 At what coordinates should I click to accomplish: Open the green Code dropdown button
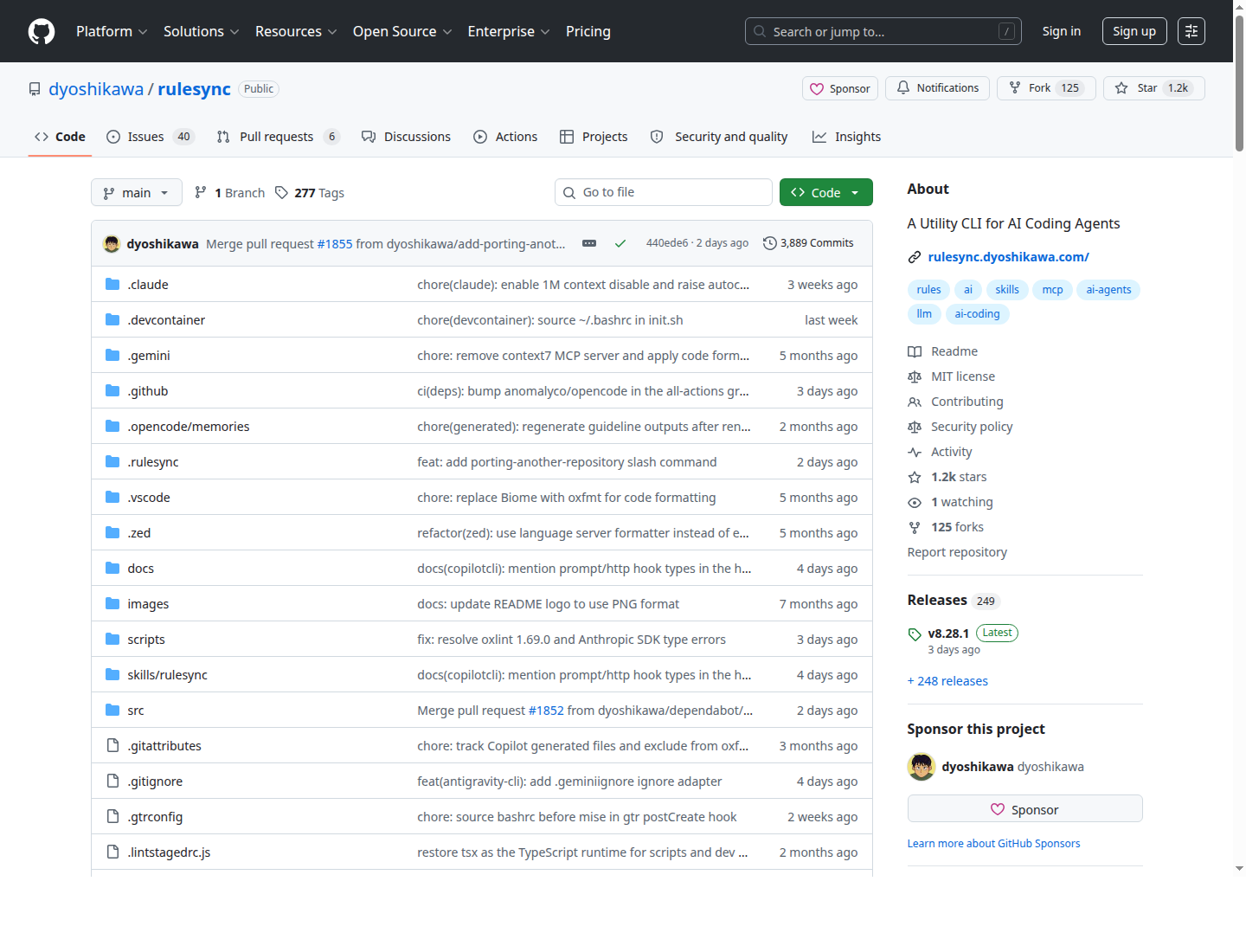pyautogui.click(x=826, y=192)
